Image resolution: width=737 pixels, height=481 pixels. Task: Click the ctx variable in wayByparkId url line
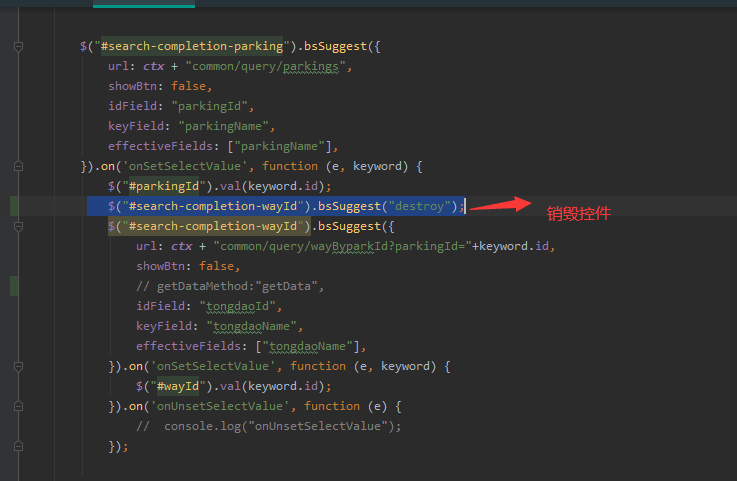click(x=182, y=246)
